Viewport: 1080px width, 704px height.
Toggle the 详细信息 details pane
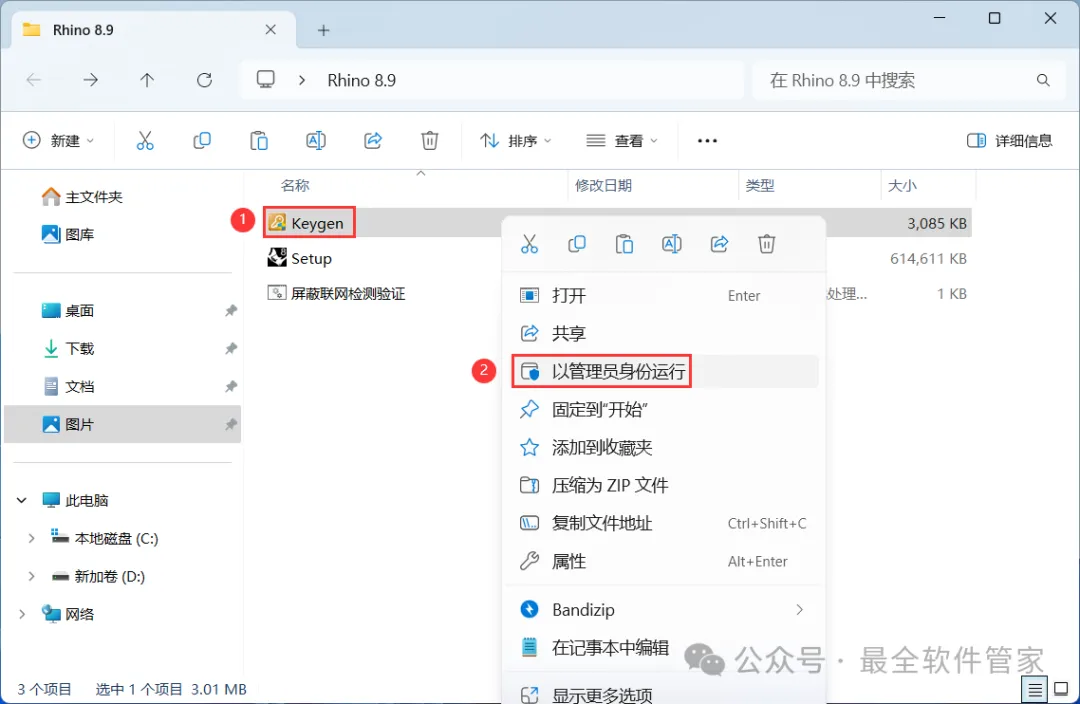(x=1009, y=141)
